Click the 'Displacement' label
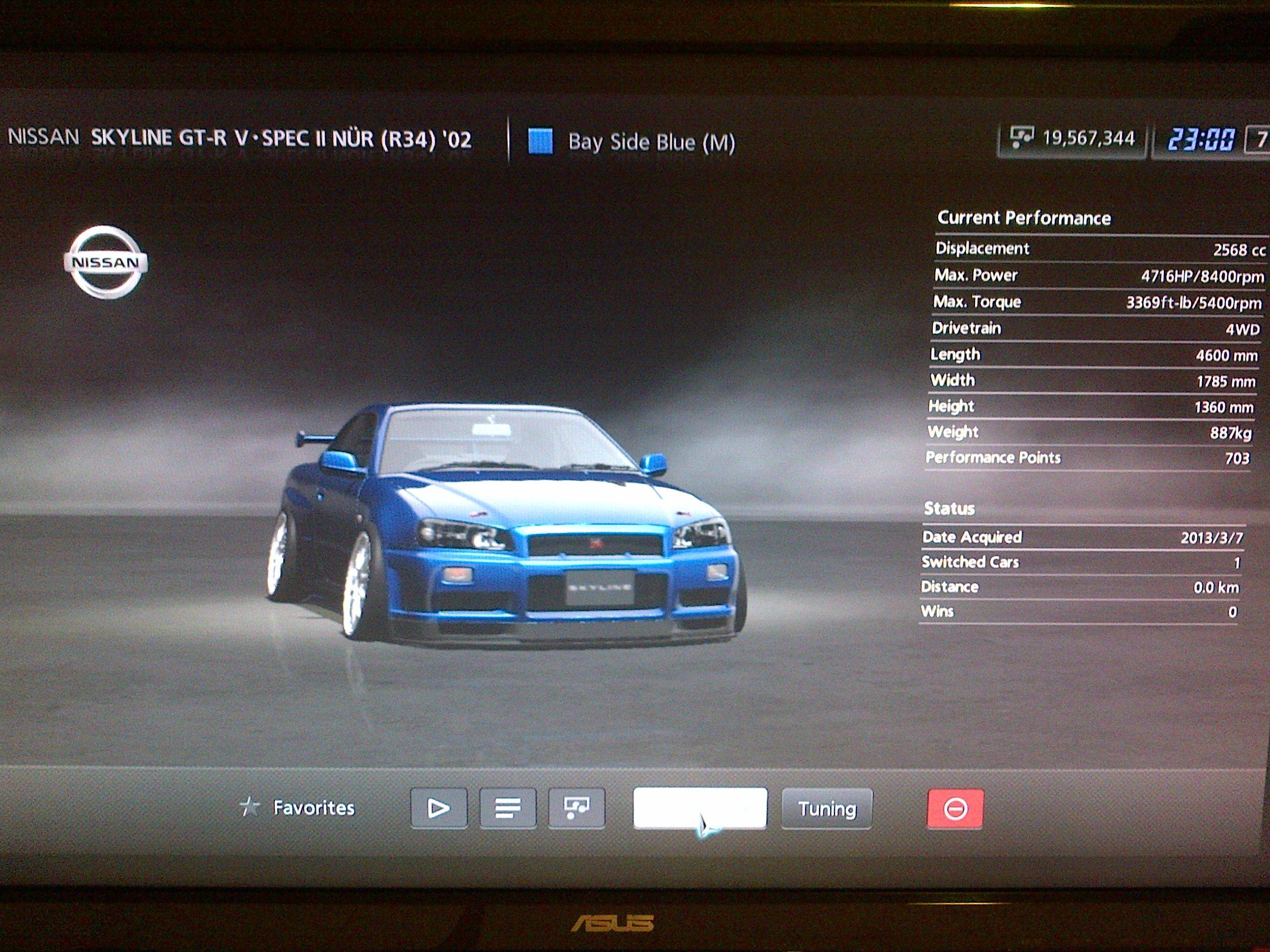This screenshot has height=952, width=1270. point(982,248)
